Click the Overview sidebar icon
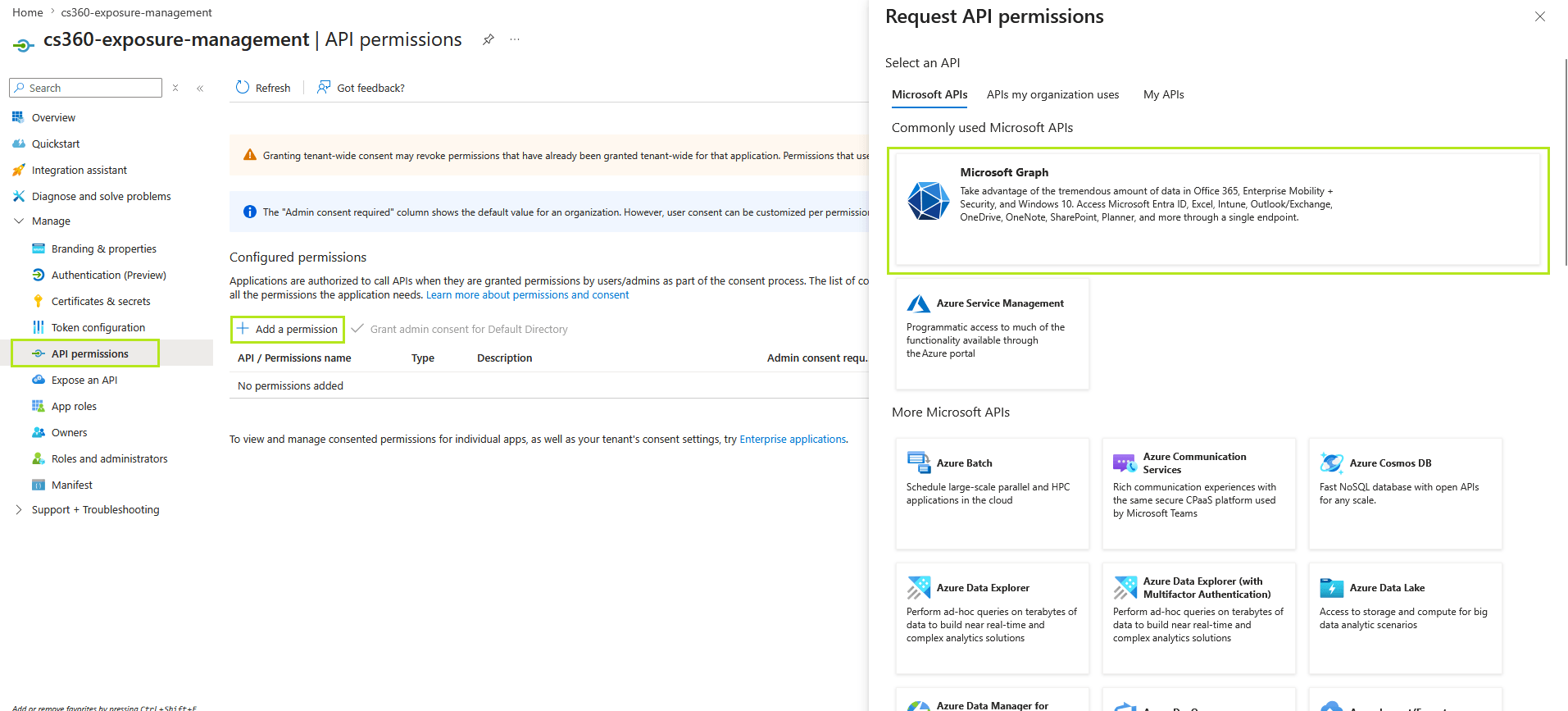The height and width of the screenshot is (711, 1568). click(18, 117)
